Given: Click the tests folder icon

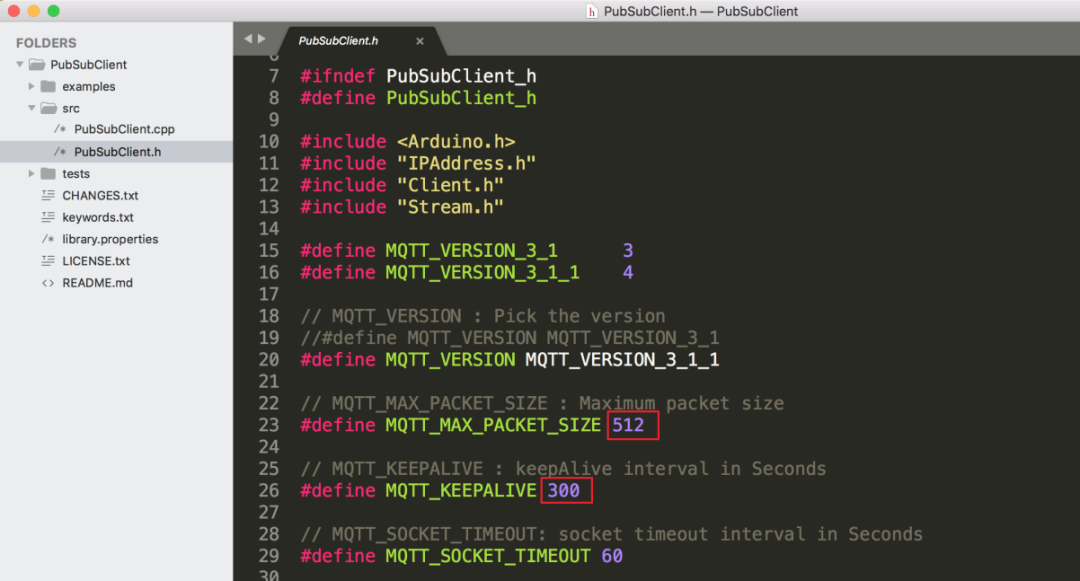Looking at the screenshot, I should pos(48,173).
